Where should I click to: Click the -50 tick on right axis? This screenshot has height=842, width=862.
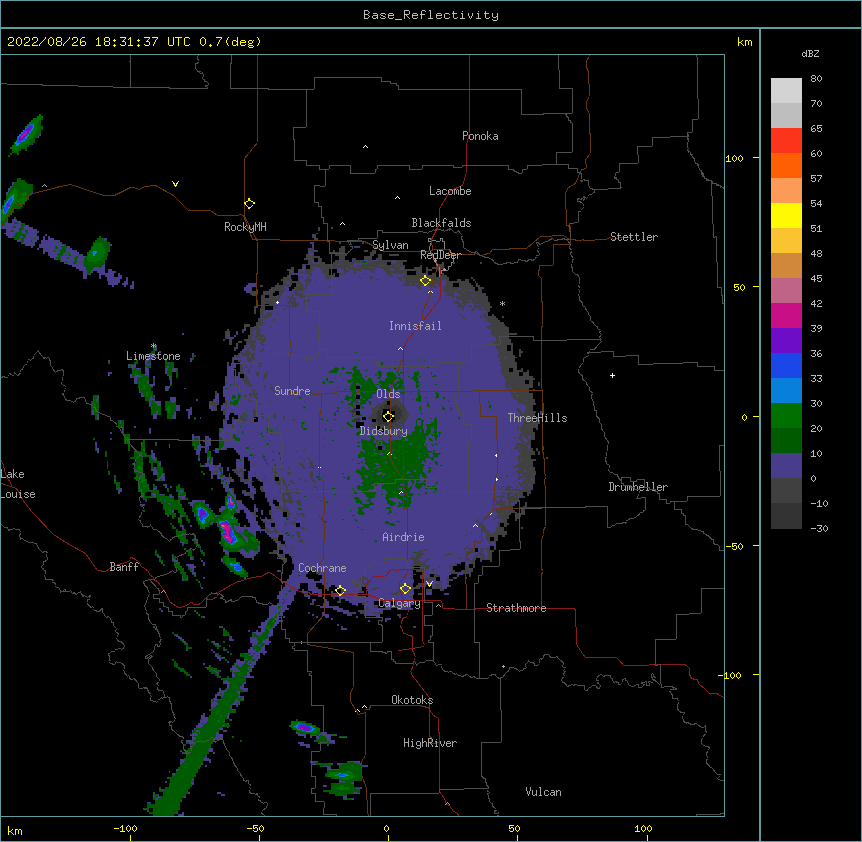pyautogui.click(x=734, y=546)
